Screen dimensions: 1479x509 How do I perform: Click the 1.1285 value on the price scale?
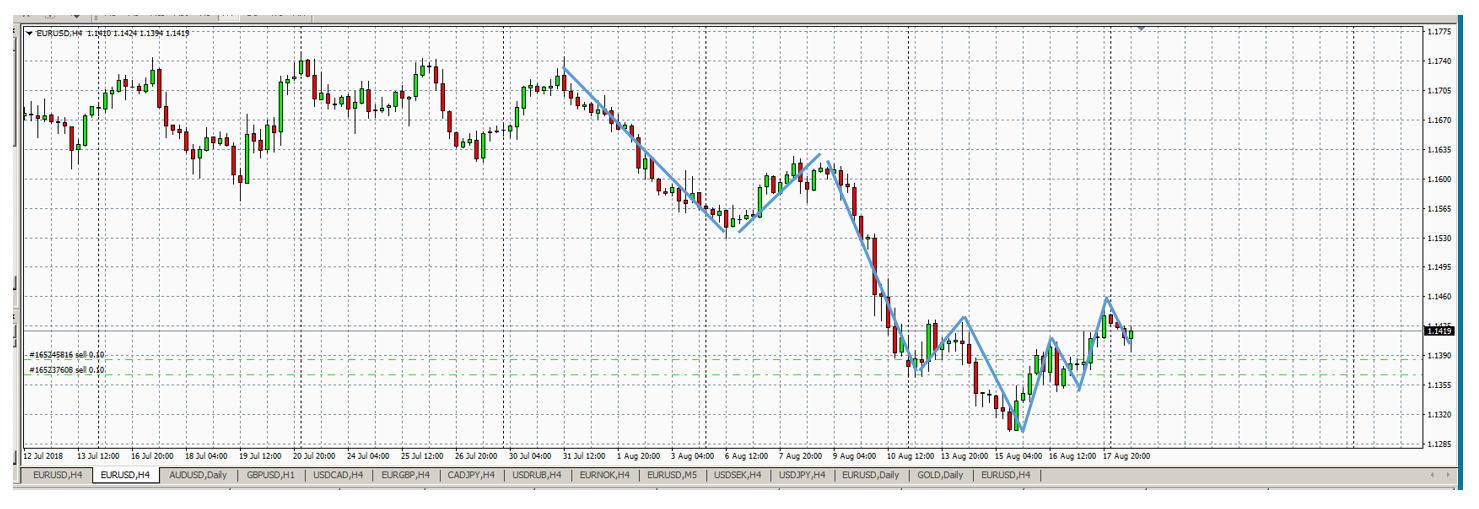pos(1439,444)
